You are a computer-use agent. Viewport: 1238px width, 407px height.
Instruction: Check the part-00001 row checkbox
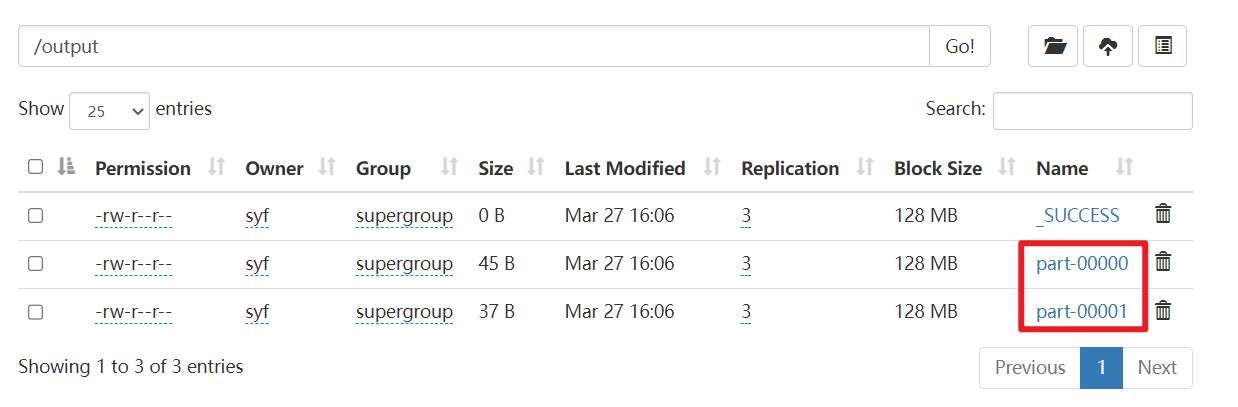pos(36,312)
